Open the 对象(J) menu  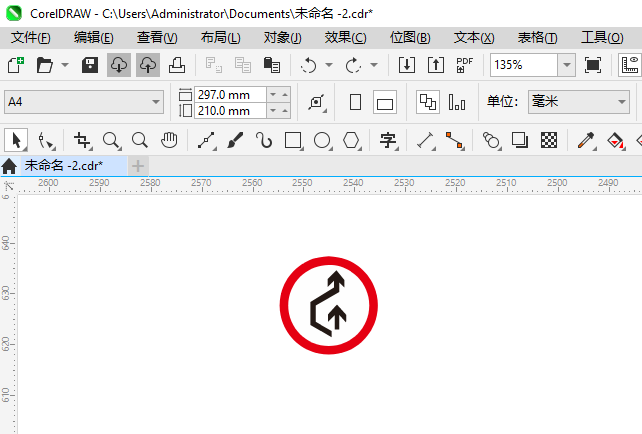[283, 38]
